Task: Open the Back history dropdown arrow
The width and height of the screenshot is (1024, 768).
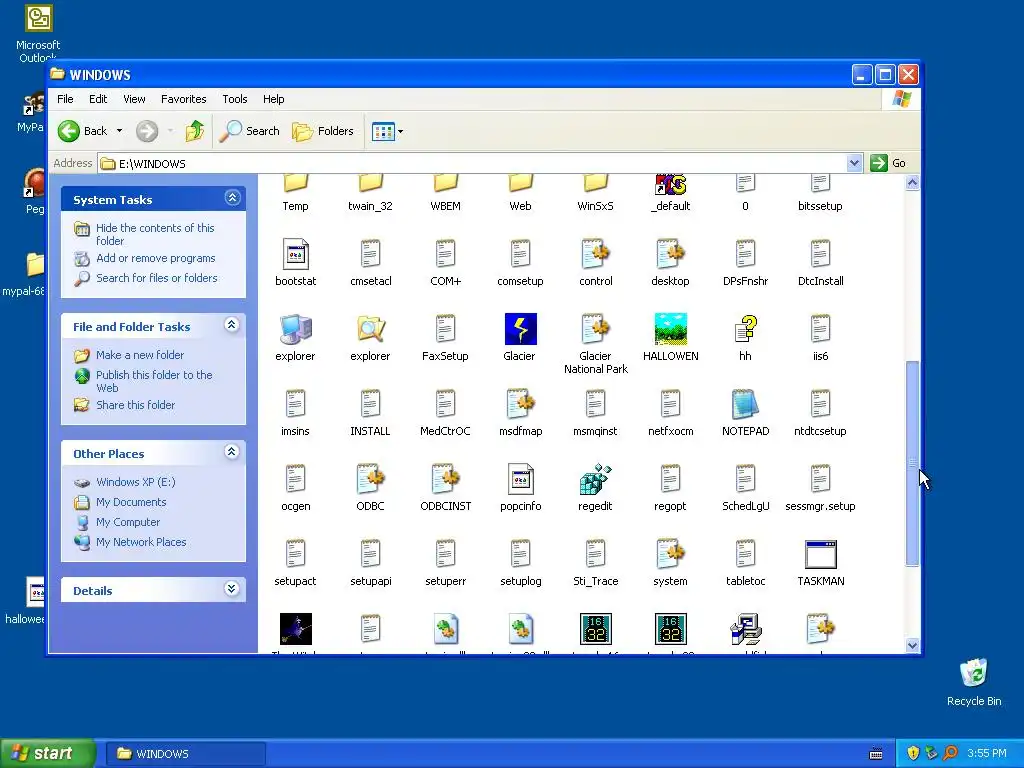Action: click(119, 131)
